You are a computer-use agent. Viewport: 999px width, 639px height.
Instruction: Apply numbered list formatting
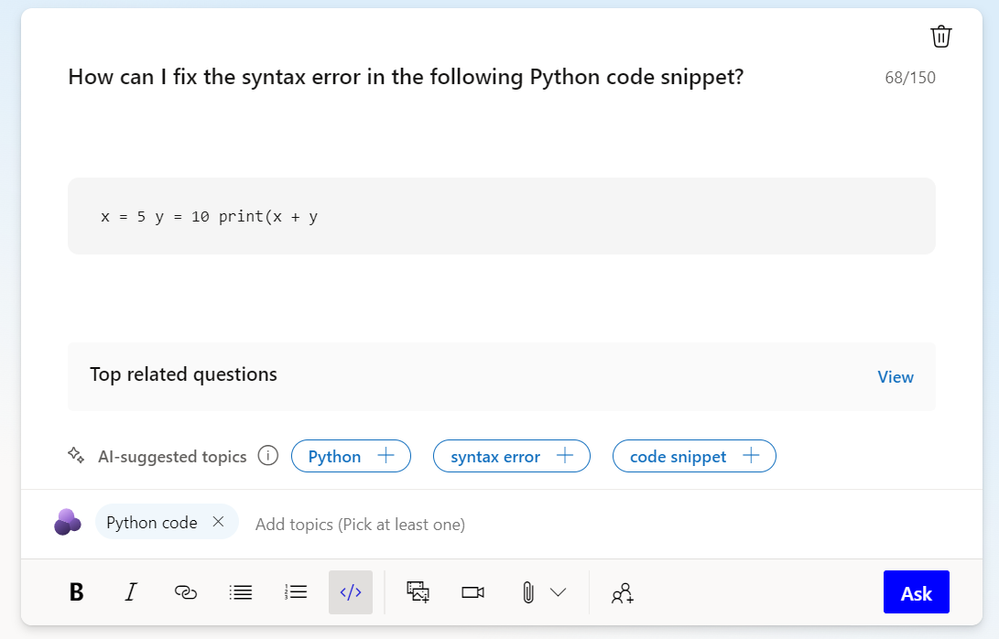click(x=296, y=592)
